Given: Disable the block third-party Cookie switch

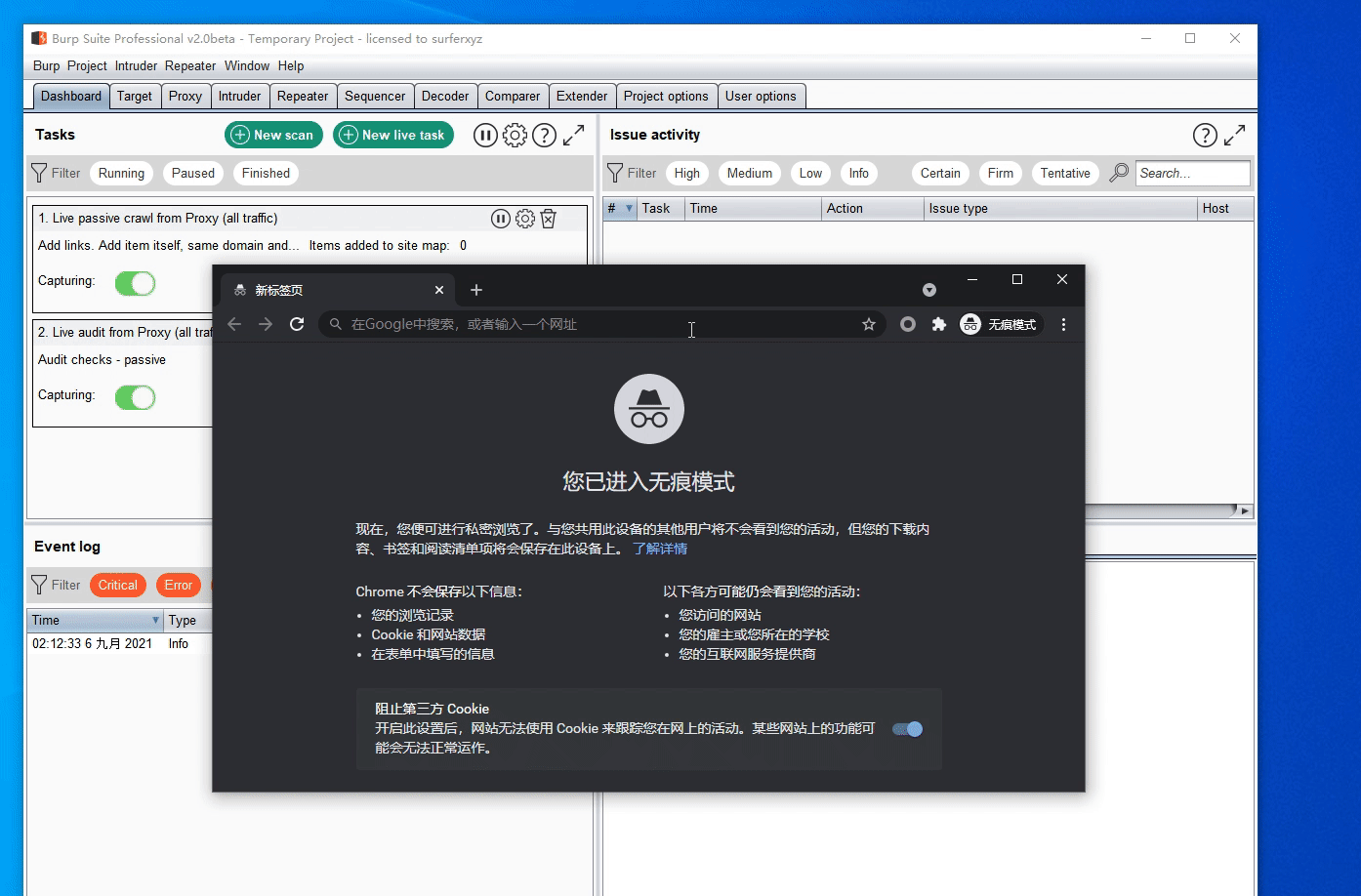Looking at the screenshot, I should 907,729.
